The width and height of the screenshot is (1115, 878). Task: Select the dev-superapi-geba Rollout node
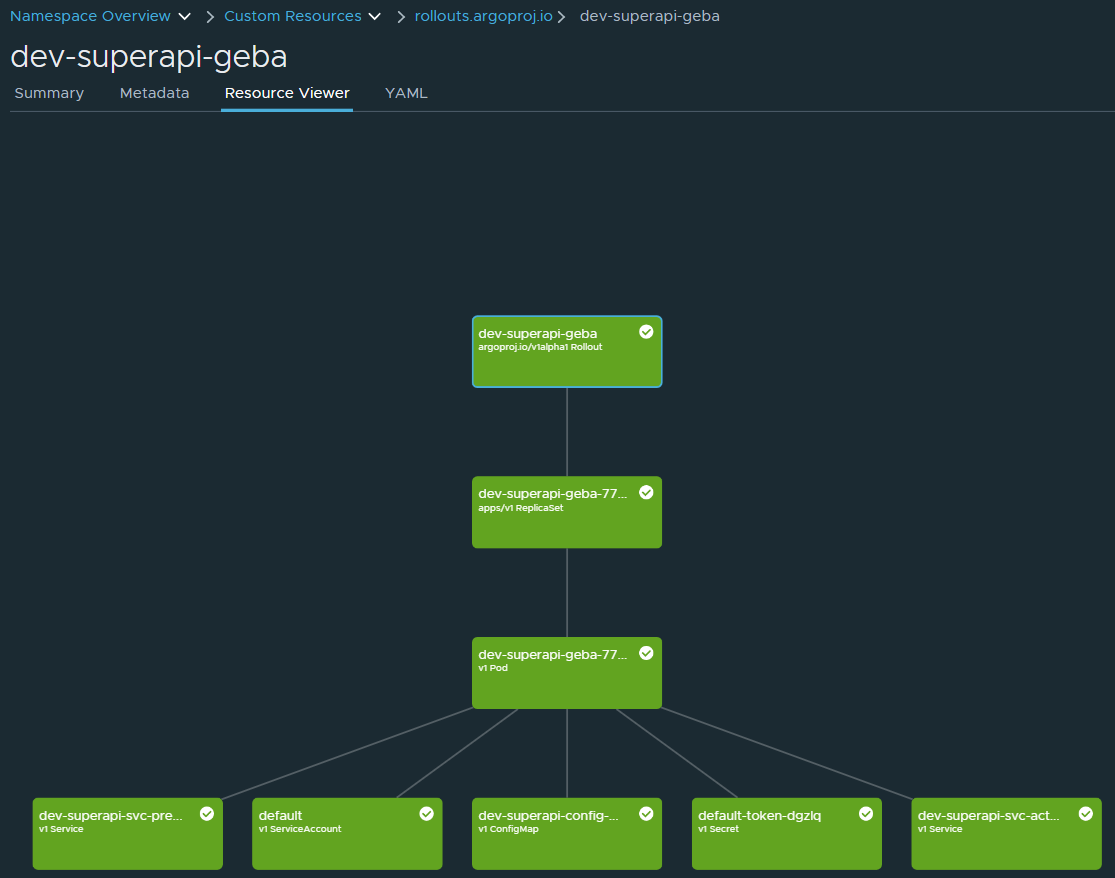coord(566,360)
